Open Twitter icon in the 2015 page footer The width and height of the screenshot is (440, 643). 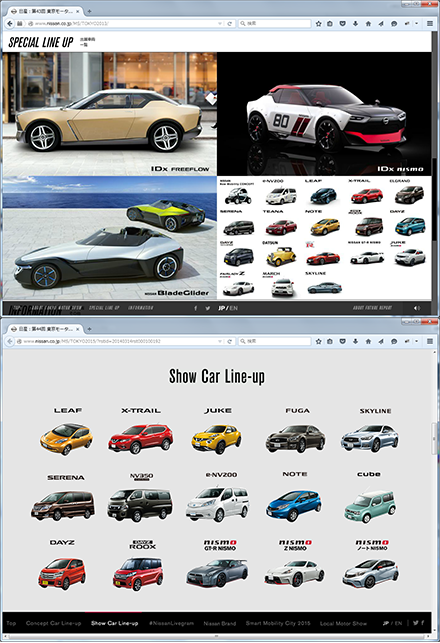[416, 623]
